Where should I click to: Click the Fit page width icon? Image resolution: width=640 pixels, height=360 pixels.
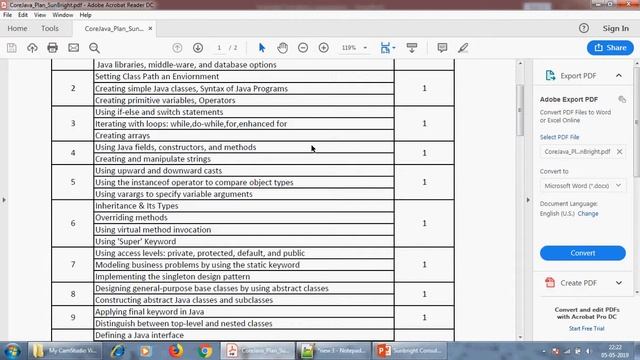coord(385,48)
